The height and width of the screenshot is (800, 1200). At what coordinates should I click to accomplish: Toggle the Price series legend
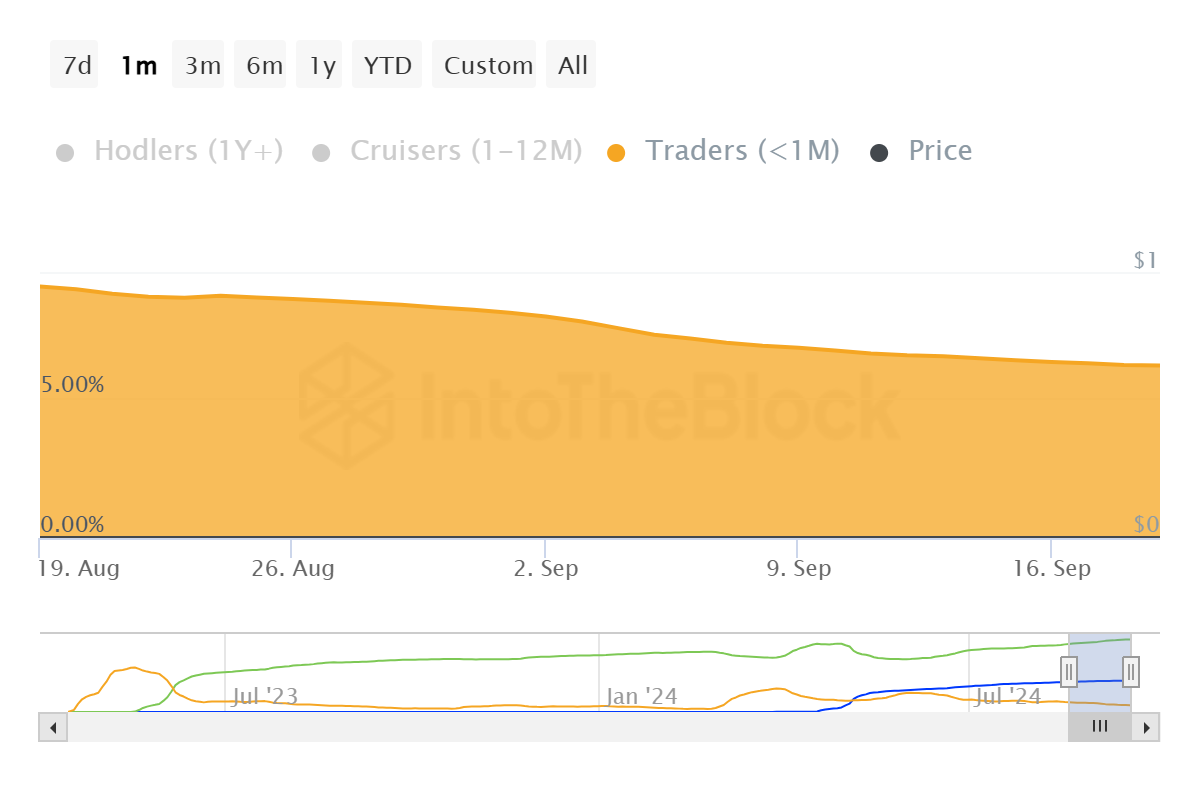tap(939, 151)
